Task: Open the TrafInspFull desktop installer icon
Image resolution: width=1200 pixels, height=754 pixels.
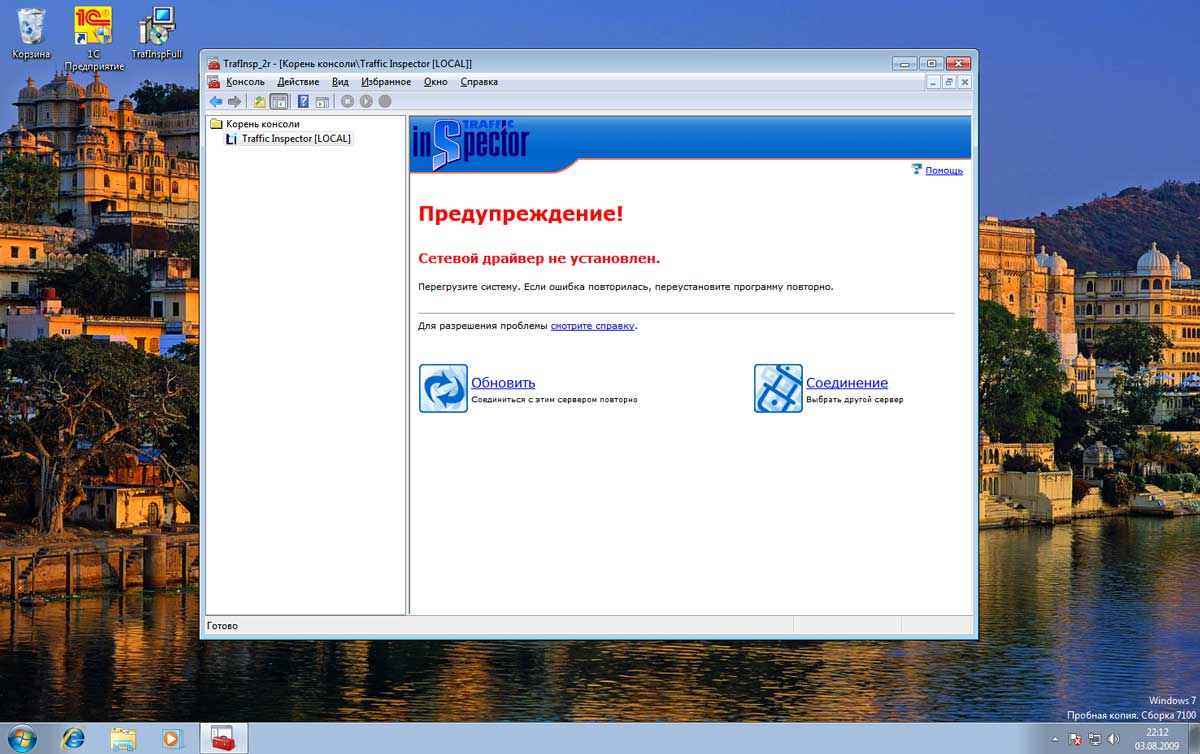Action: click(157, 34)
